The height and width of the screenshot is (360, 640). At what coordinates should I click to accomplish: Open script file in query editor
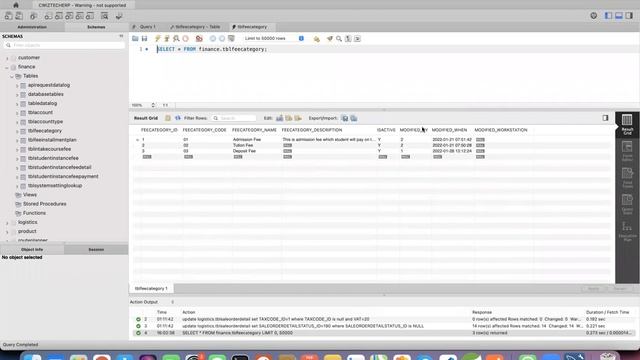(135, 38)
